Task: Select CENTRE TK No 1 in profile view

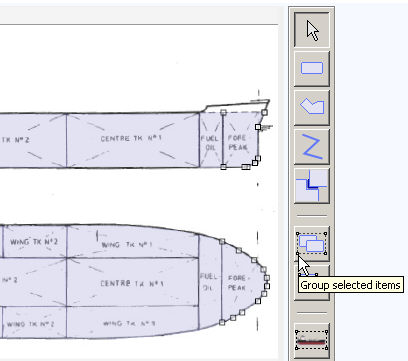Action: [x=133, y=140]
